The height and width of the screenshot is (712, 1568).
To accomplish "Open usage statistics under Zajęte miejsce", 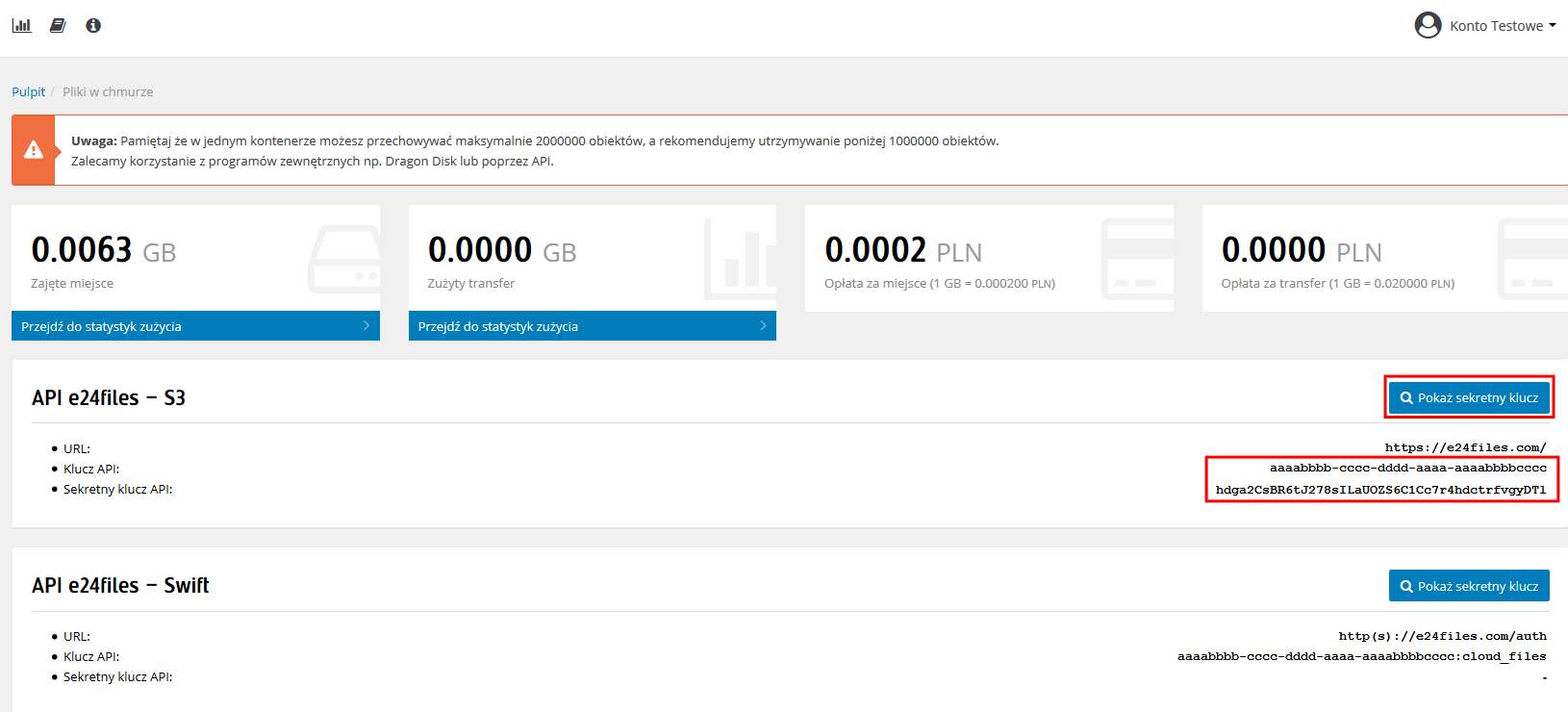I will tap(195, 326).
